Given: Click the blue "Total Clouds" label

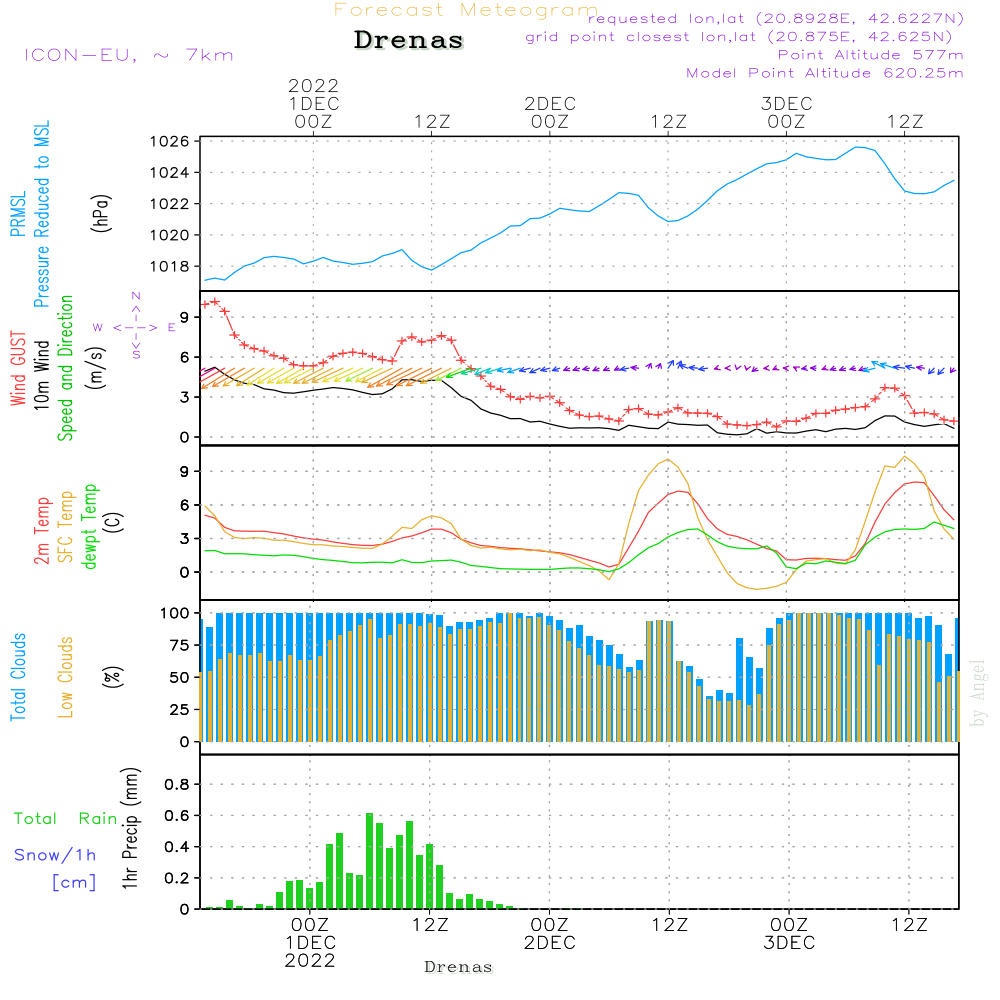Looking at the screenshot, I should tap(18, 677).
